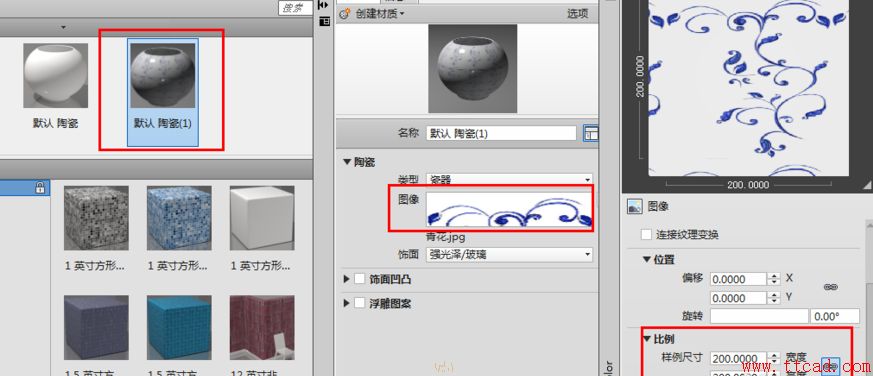Collapse the 位置 section

tap(646, 260)
